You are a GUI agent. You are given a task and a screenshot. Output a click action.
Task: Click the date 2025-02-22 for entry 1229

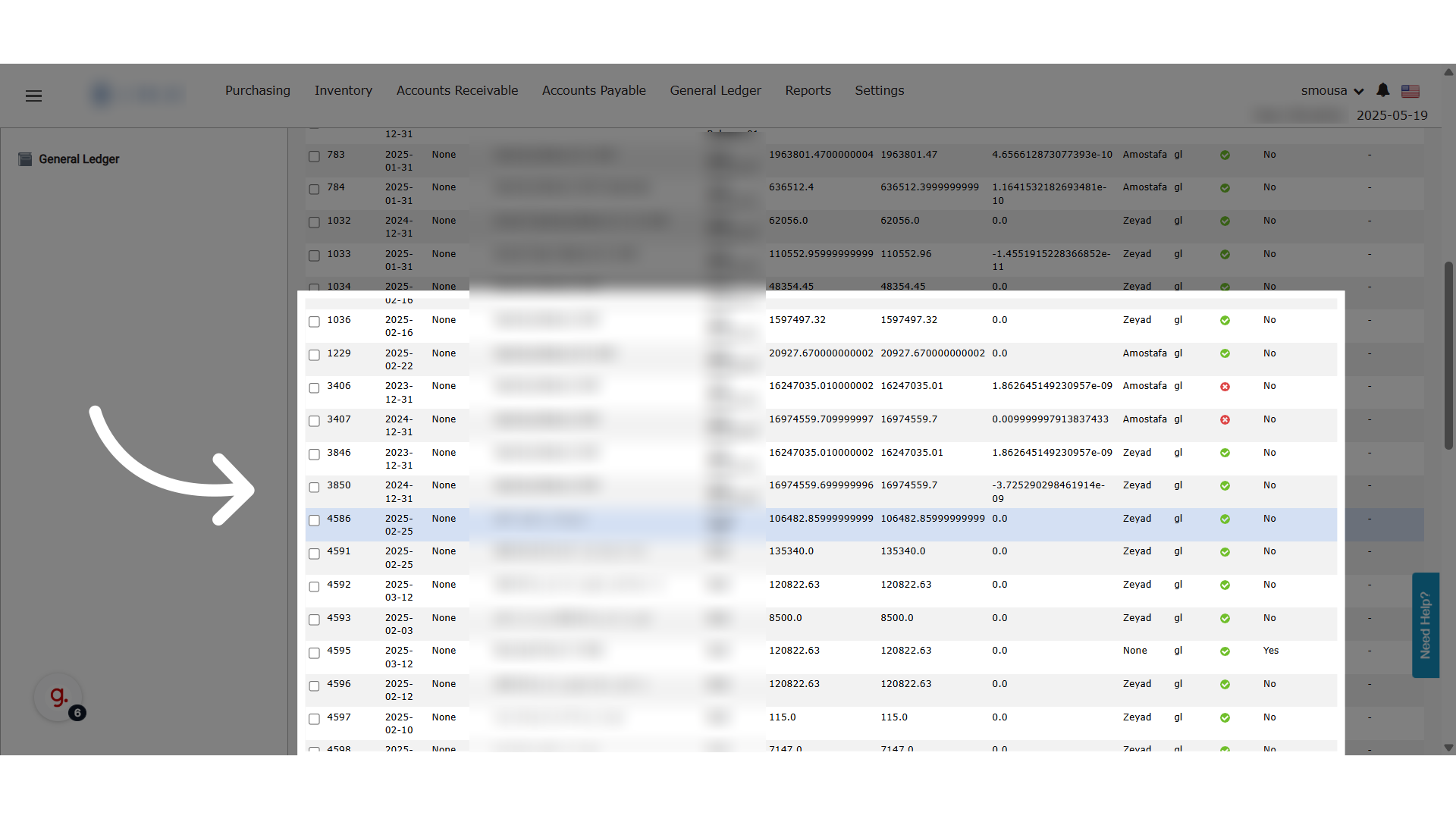click(x=399, y=359)
